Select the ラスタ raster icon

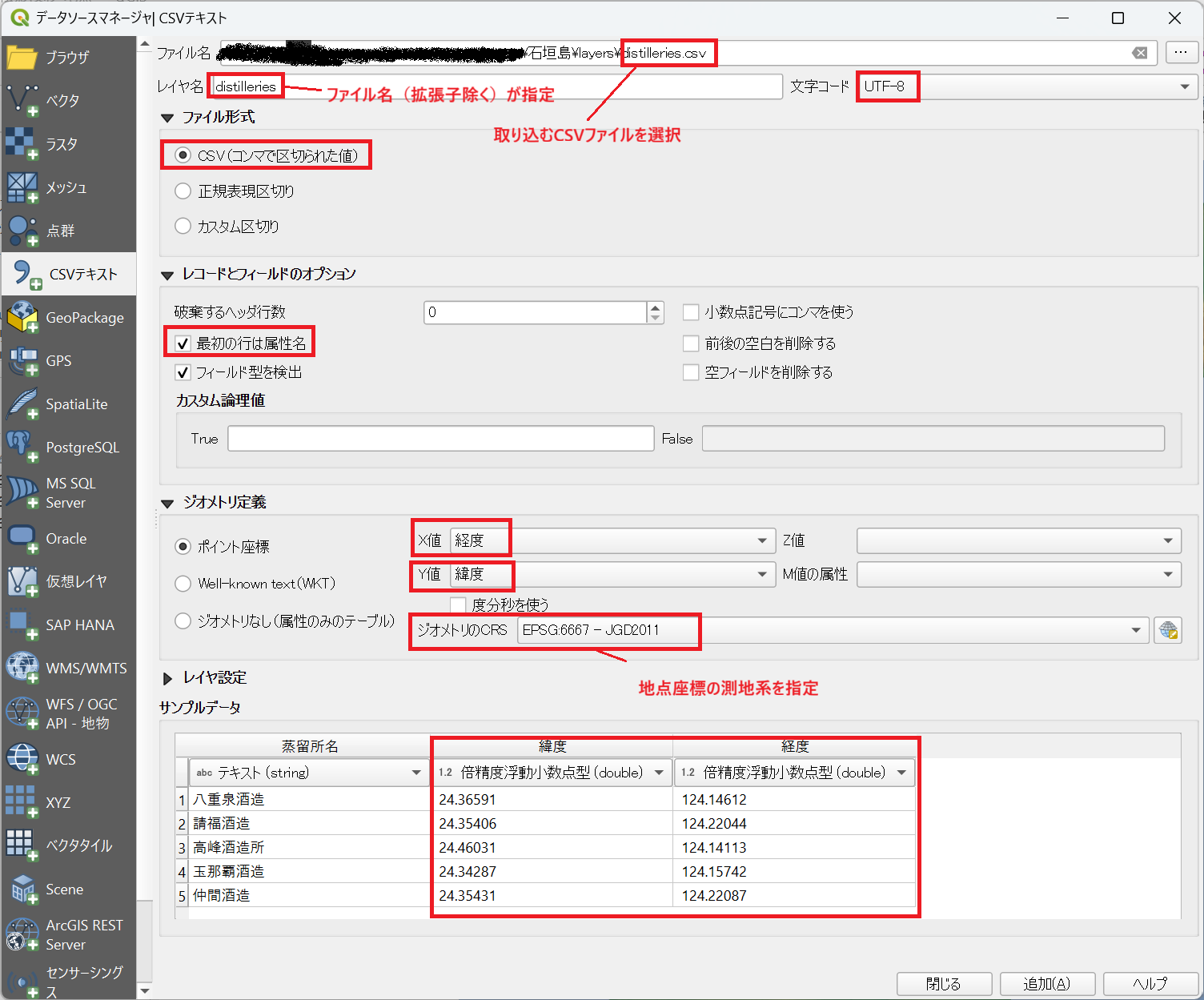click(21, 144)
